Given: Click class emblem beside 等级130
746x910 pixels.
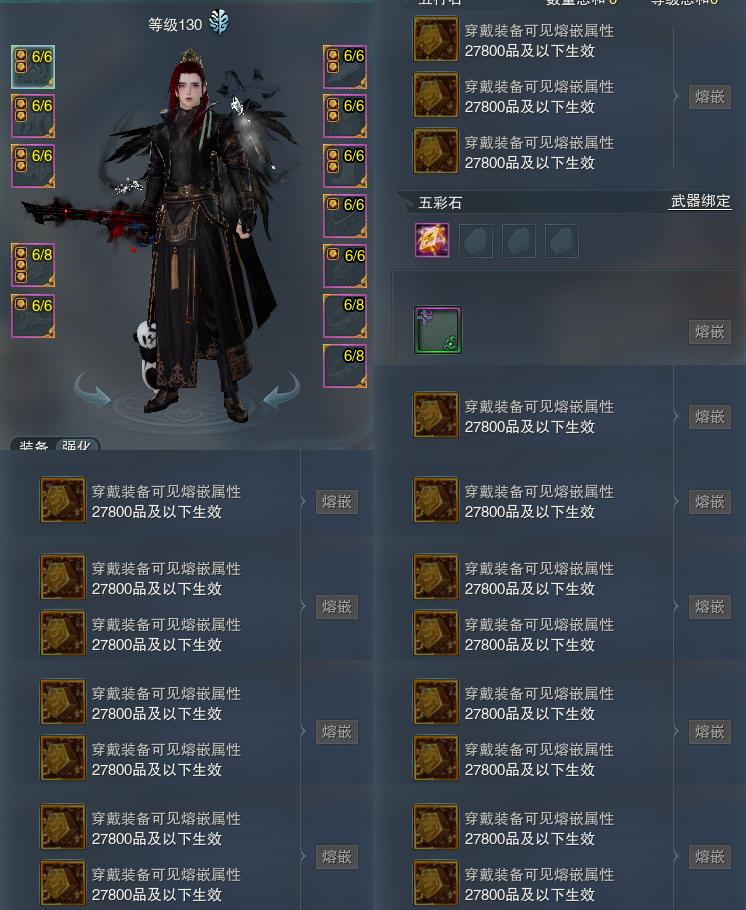Looking at the screenshot, I should click(x=219, y=23).
